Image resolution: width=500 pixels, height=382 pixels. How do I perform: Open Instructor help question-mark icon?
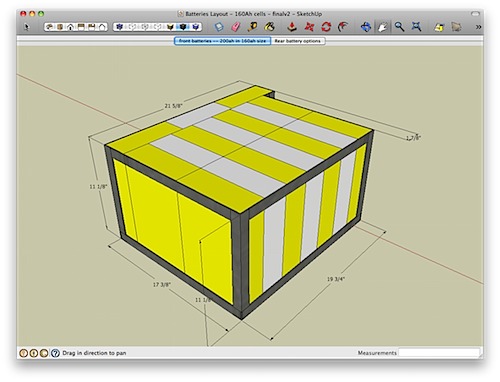55,353
